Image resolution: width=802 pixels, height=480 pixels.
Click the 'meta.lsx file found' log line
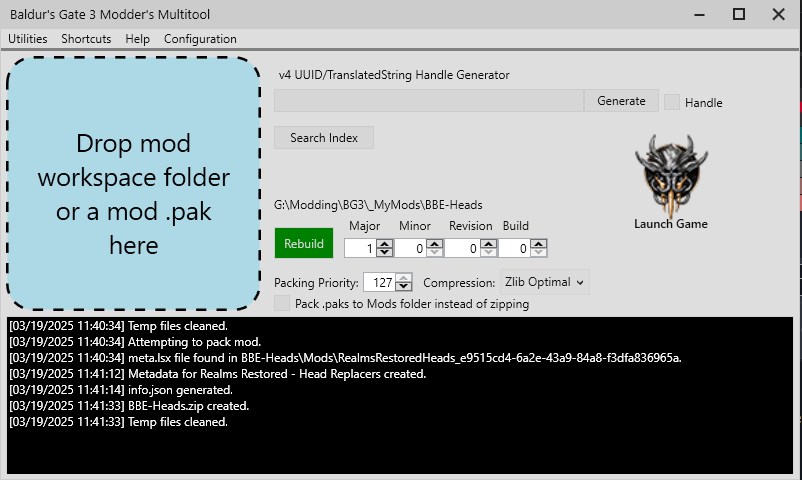345,358
